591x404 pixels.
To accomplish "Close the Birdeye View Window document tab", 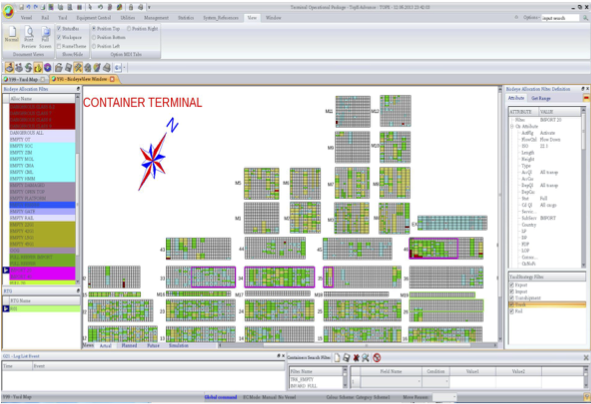I will click(x=112, y=79).
